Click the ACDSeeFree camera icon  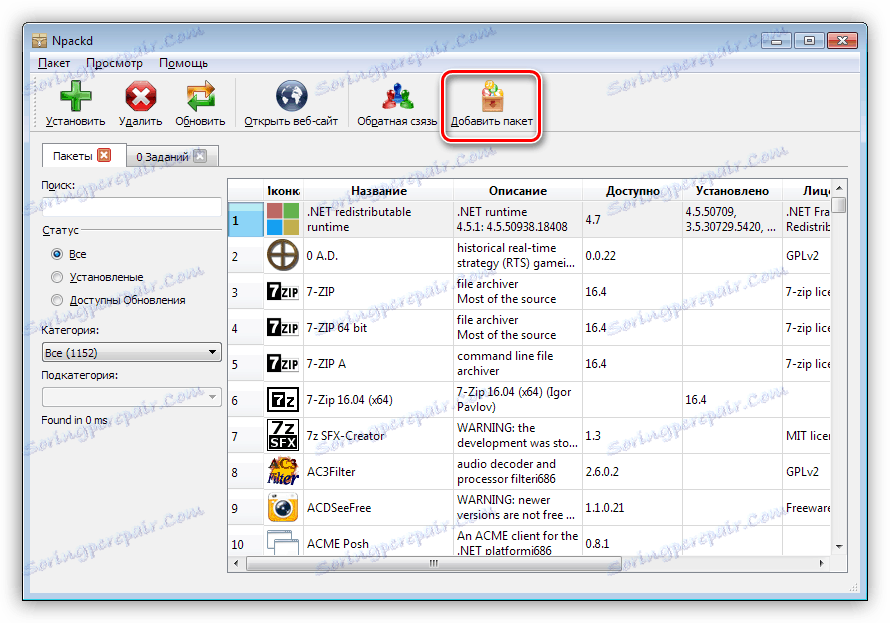(x=283, y=507)
